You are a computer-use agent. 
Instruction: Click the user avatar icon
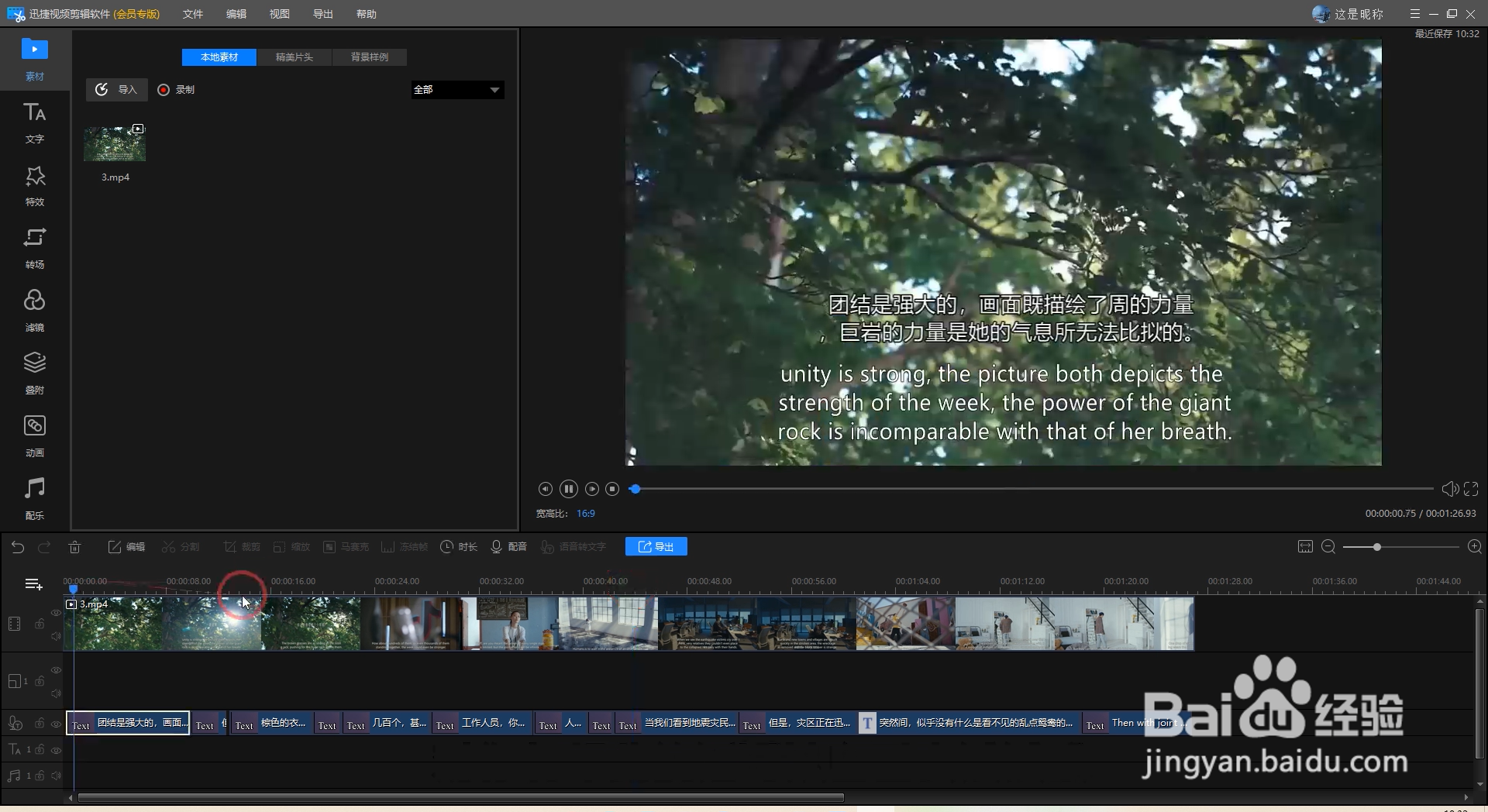point(1321,14)
